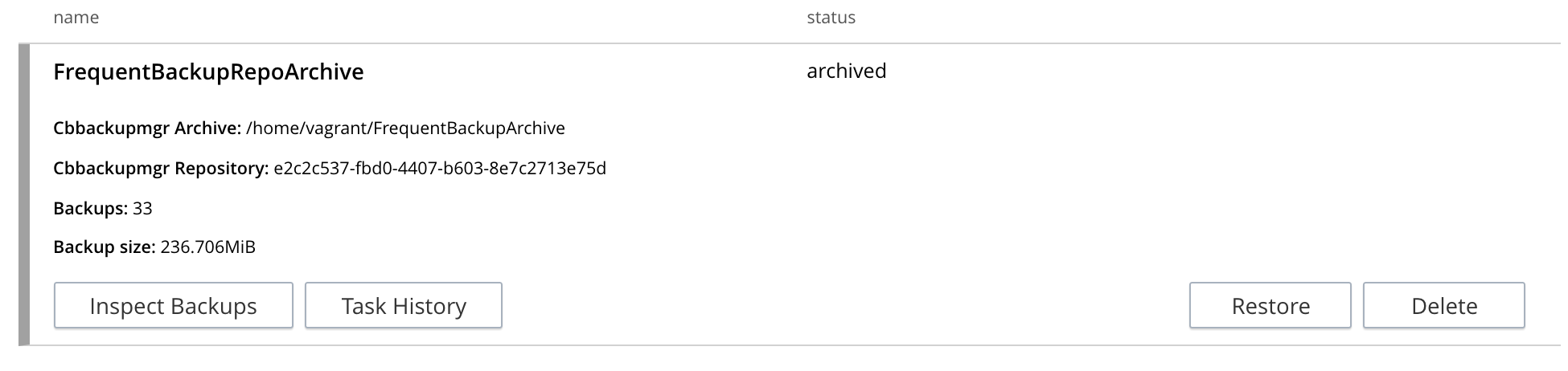
Task: Collapse the FrequentBackupRepoArchive row by its title
Action: 208,72
